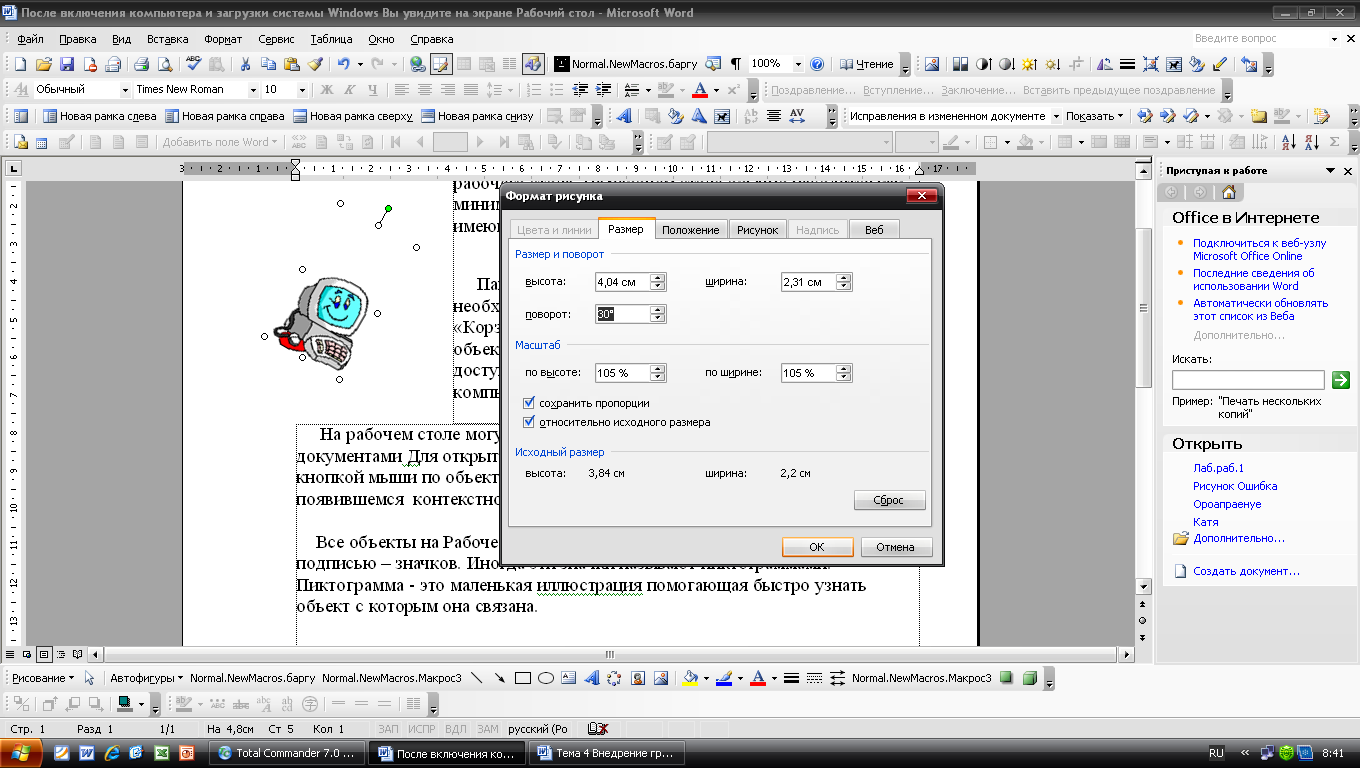Click Set Transparent Color icon
Viewport: 1360px width, 768px height.
pyautogui.click(x=1219, y=64)
